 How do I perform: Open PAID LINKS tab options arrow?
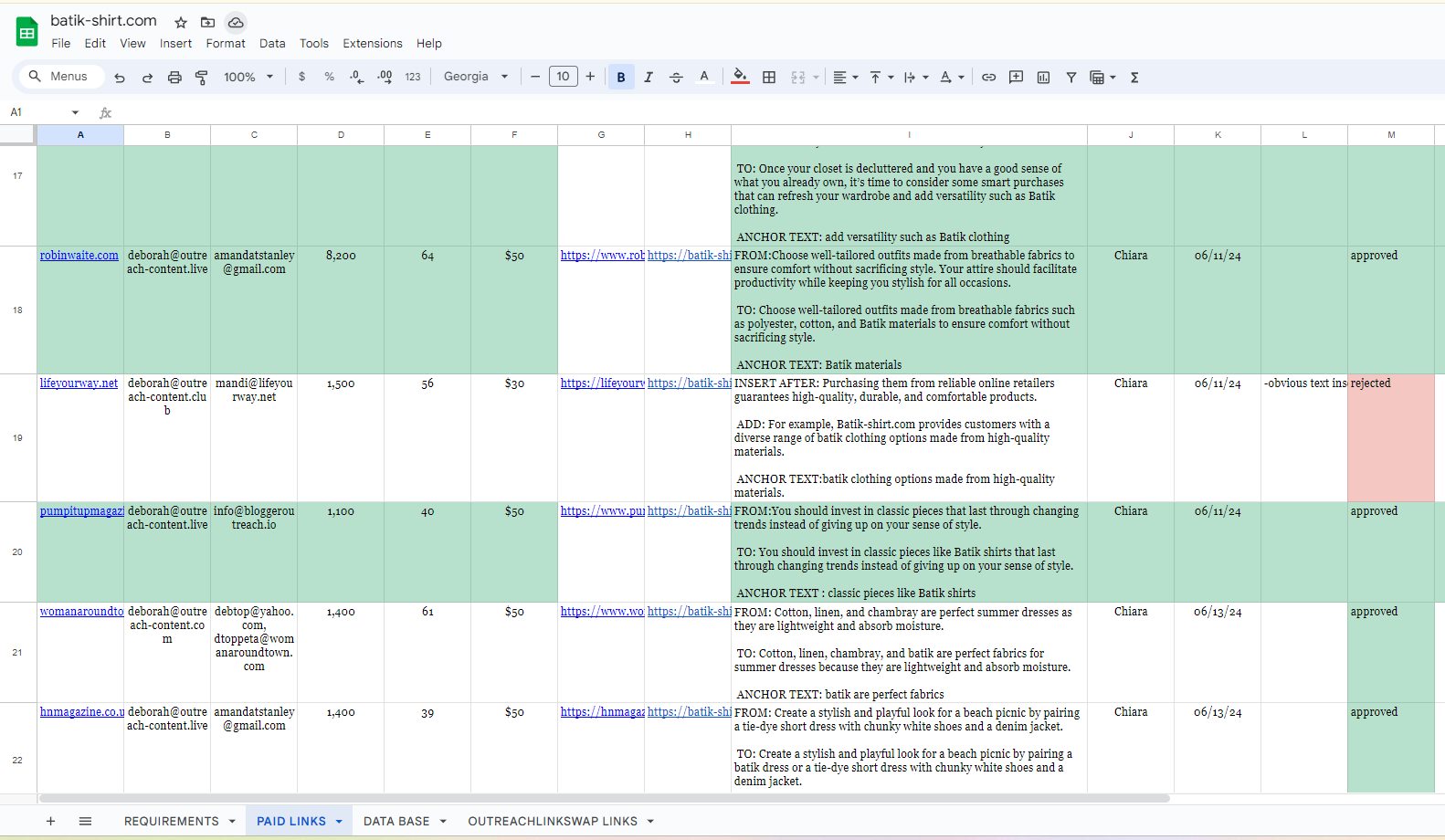pos(339,821)
